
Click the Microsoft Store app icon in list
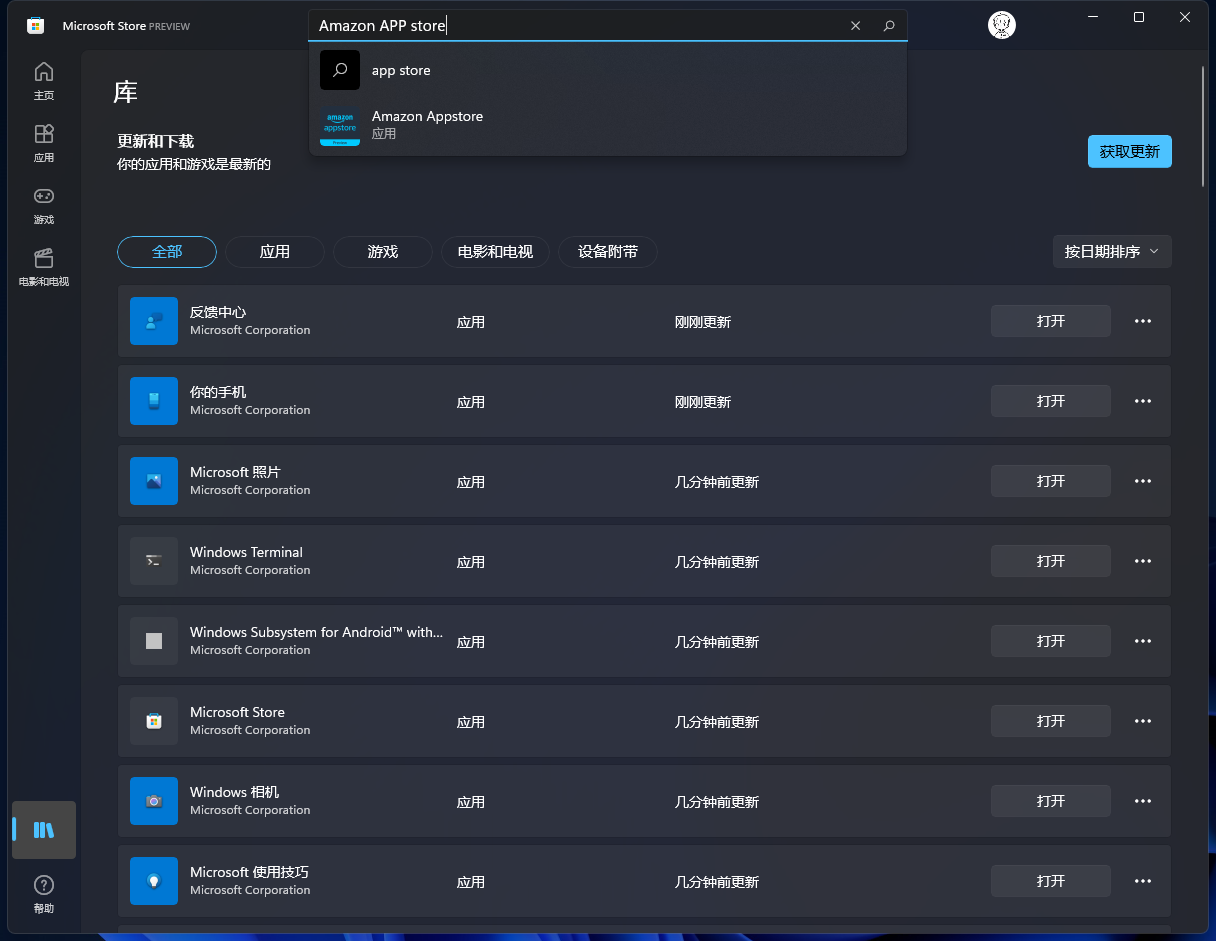tap(154, 721)
